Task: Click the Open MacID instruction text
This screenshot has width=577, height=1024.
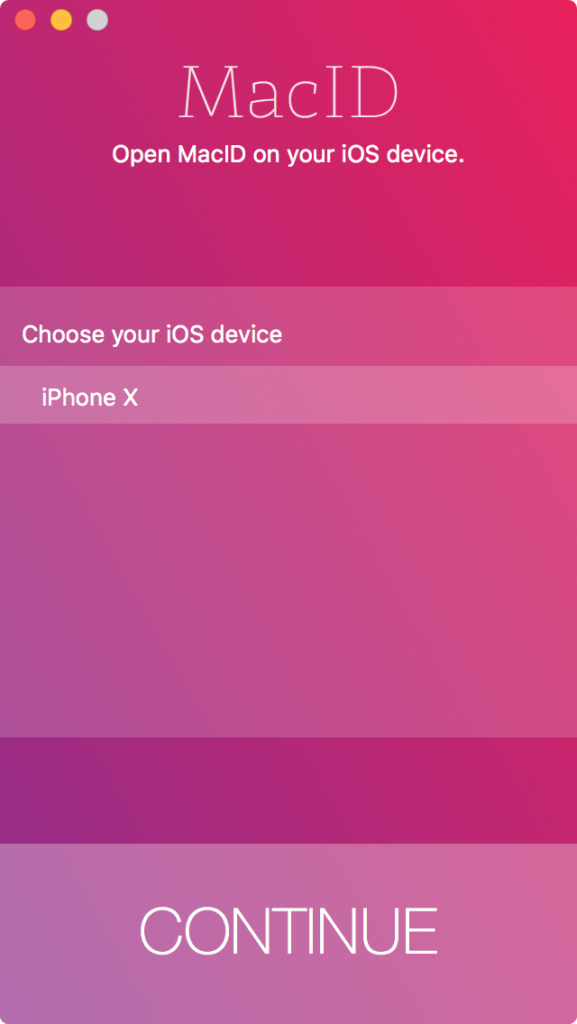Action: [288, 155]
